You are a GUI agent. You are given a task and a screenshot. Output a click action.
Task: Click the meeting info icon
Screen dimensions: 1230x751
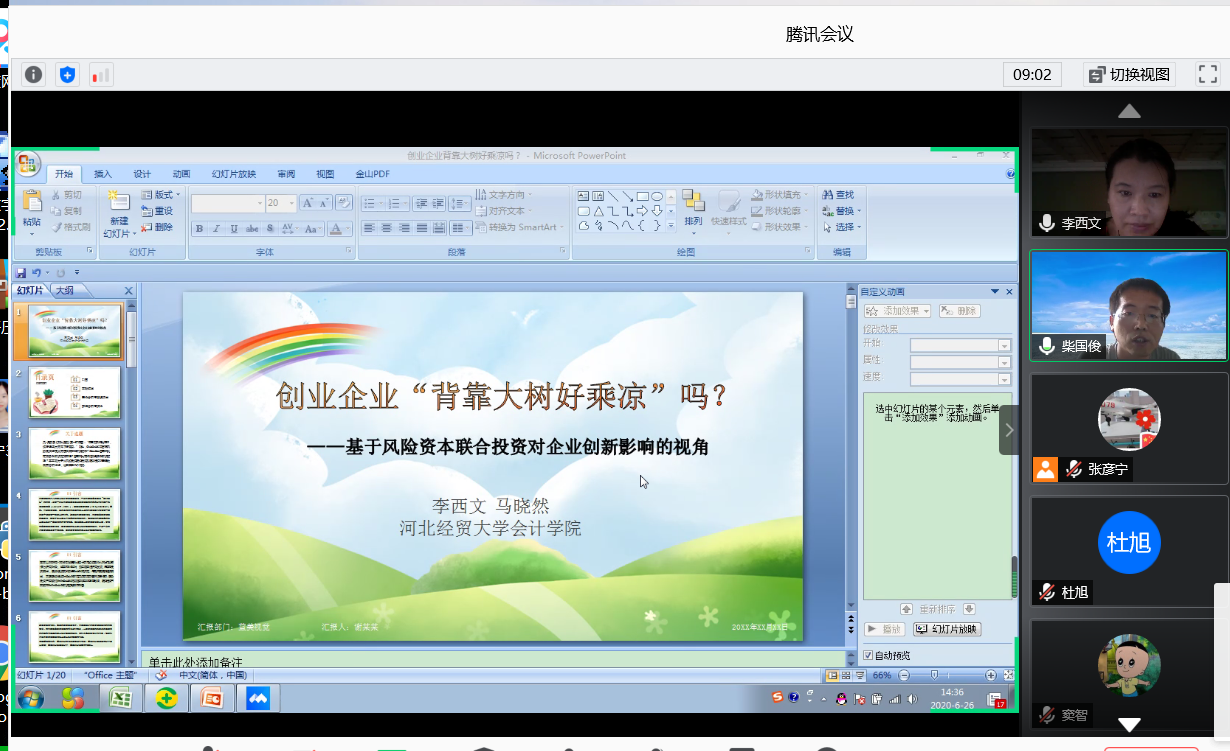(x=34, y=74)
